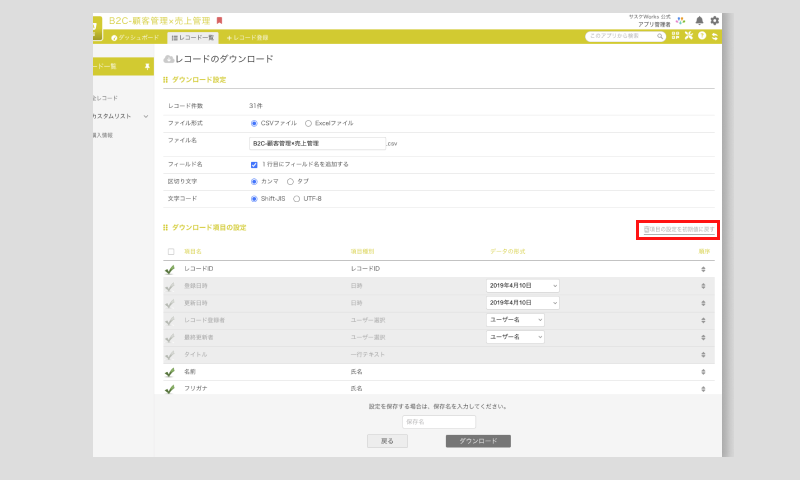Click the pin icon on sidebar header
This screenshot has width=800, height=480.
[x=147, y=67]
